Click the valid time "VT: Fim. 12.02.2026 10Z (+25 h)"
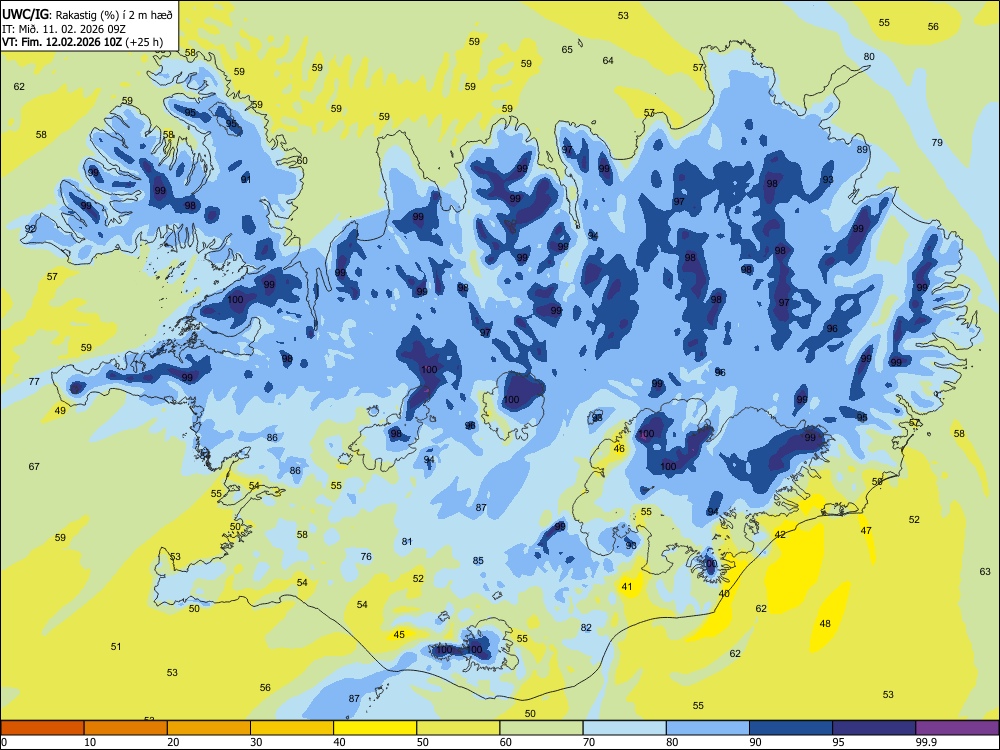1000x750 pixels. click(x=82, y=43)
